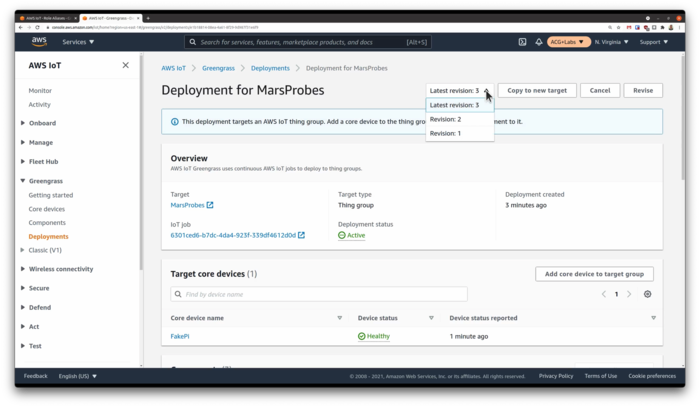
Task: Reload the browser page
Action: (x=38, y=27)
